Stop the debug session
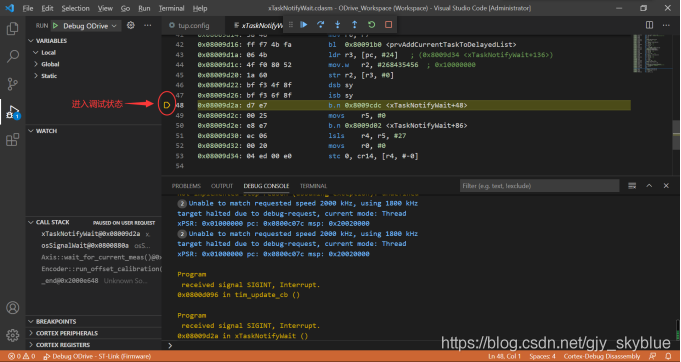The width and height of the screenshot is (681, 362). pyautogui.click(x=388, y=25)
